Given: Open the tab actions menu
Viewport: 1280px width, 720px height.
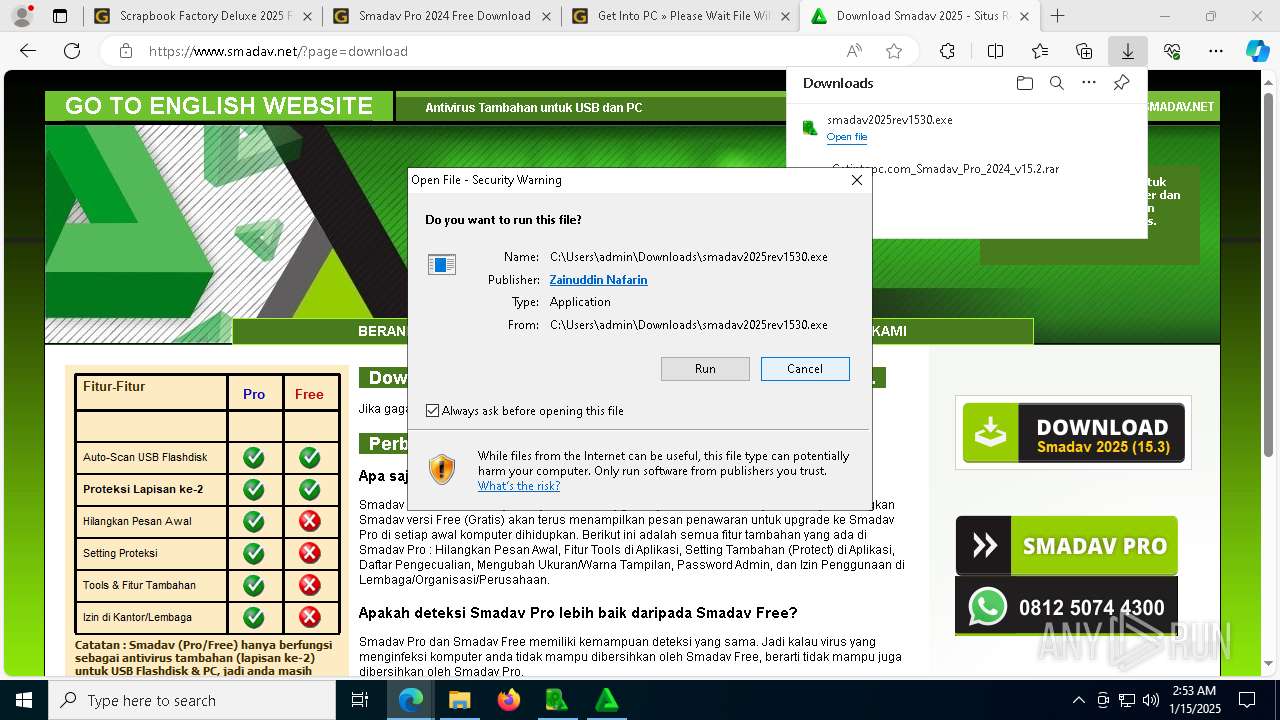Looking at the screenshot, I should click(x=60, y=16).
